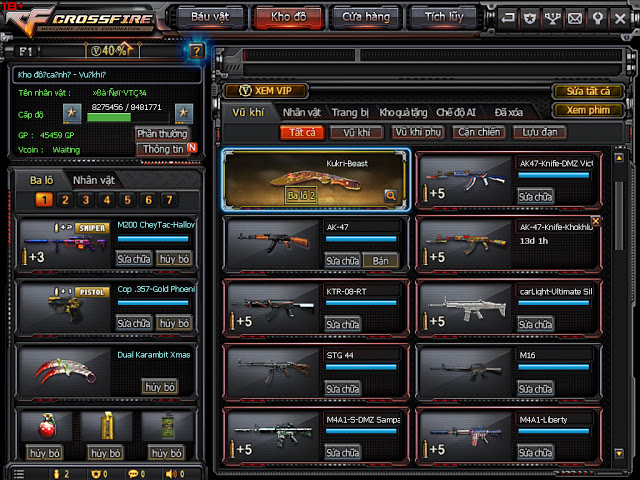The image size is (640, 480).
Task: Select backpack slot 7
Action: tap(169, 200)
